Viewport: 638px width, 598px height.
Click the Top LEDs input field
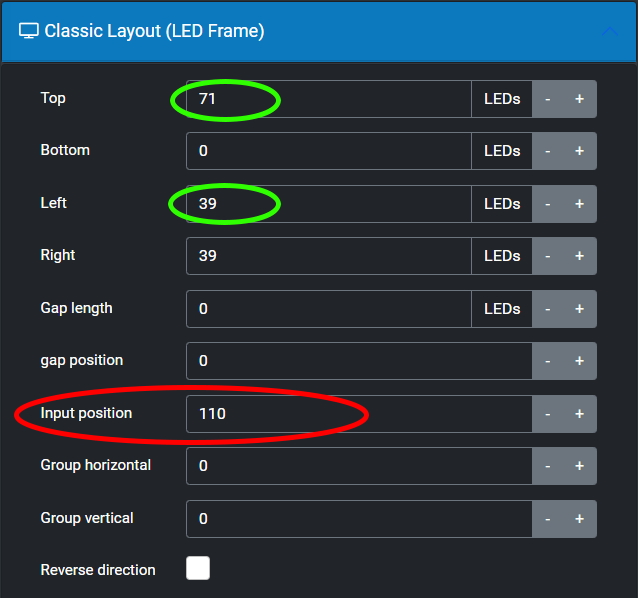[328, 99]
